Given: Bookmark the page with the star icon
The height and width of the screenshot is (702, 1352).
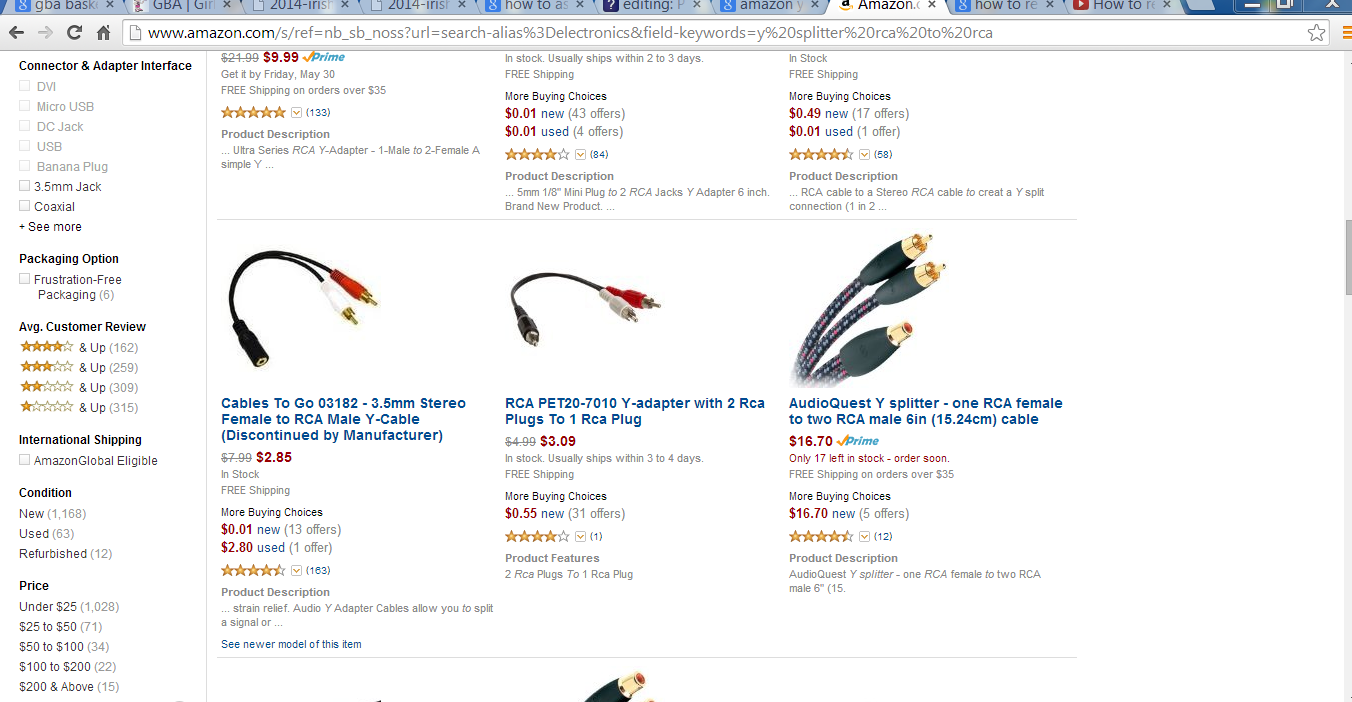Looking at the screenshot, I should pyautogui.click(x=1317, y=32).
